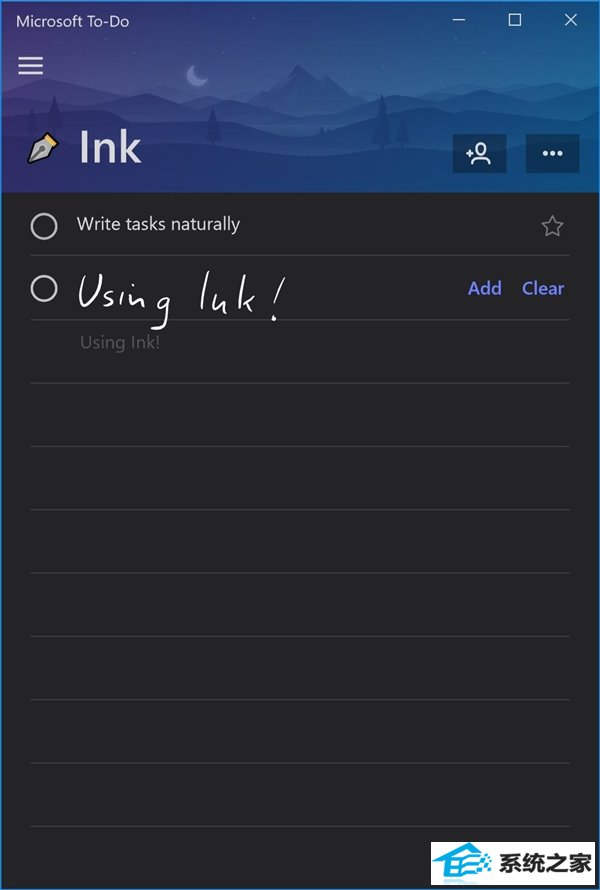
Task: Tap the empty ink line below the preview text
Action: 300,415
